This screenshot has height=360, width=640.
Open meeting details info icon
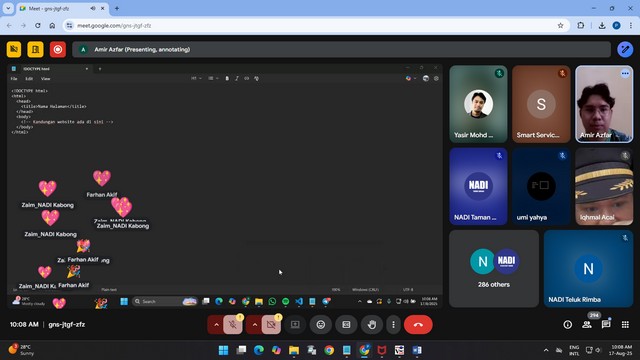tap(568, 324)
